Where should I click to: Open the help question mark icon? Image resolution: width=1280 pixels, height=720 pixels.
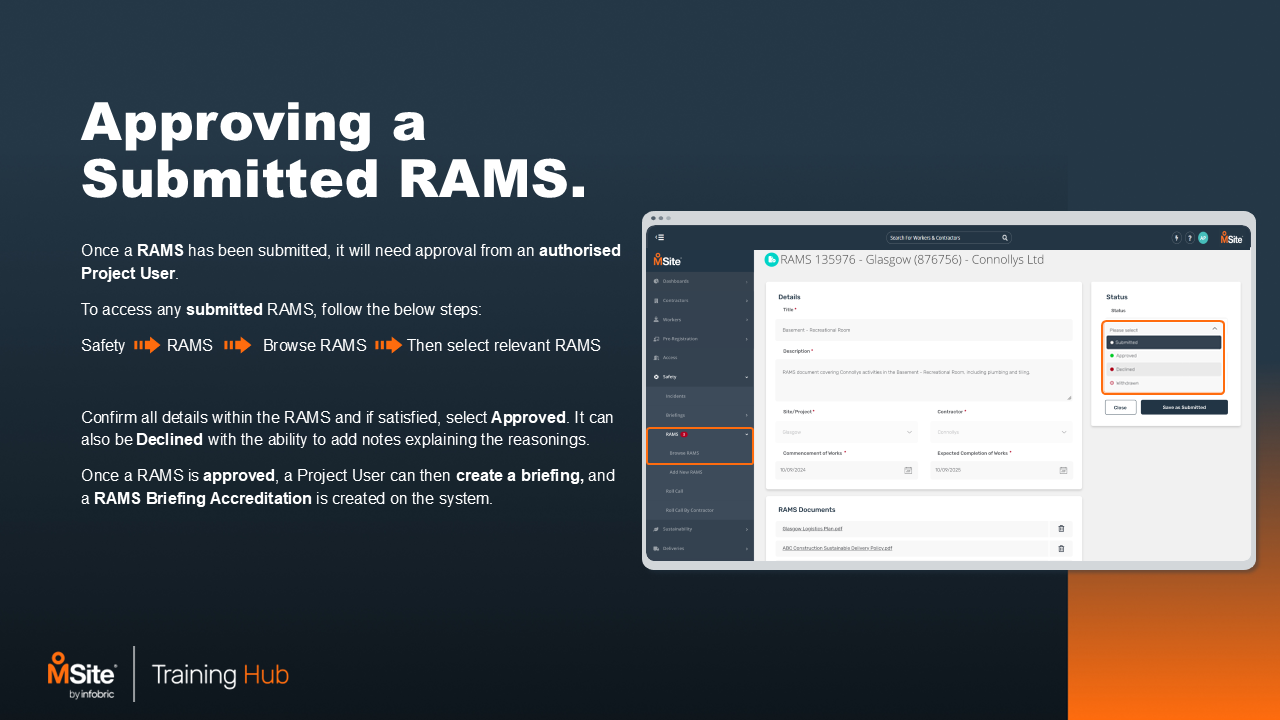pos(1189,238)
